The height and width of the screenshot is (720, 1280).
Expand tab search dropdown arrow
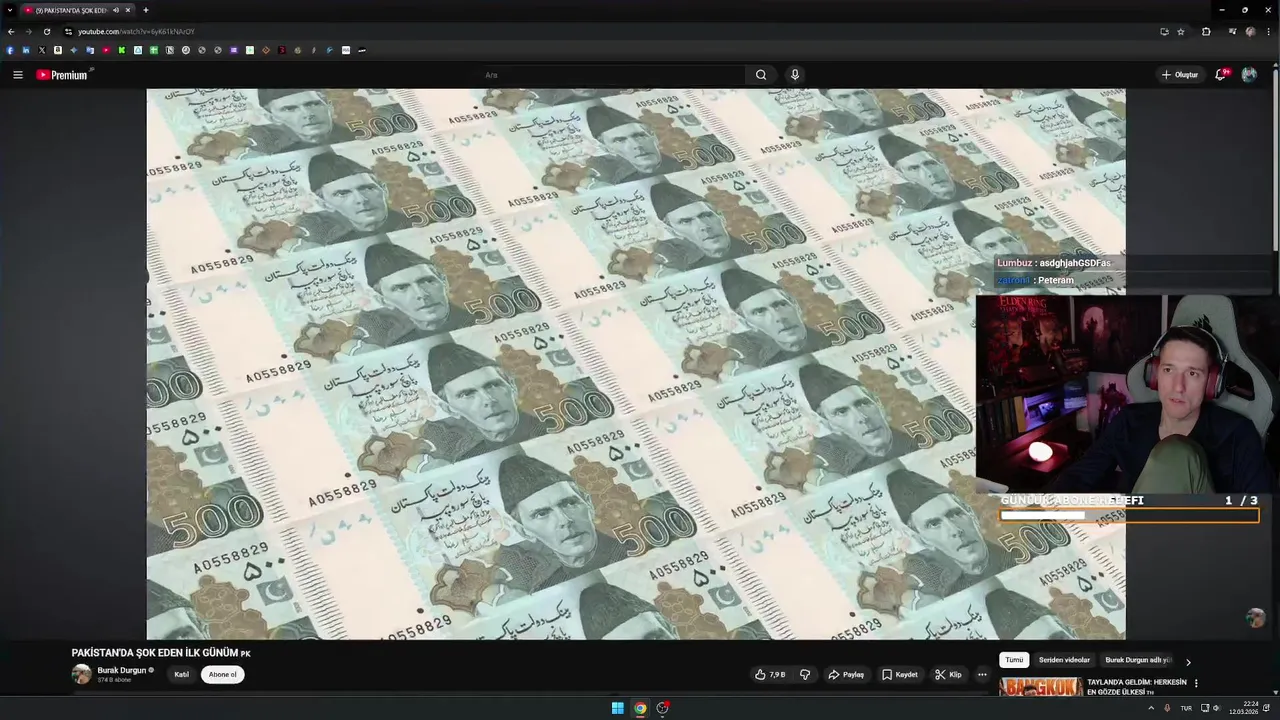tap(10, 10)
